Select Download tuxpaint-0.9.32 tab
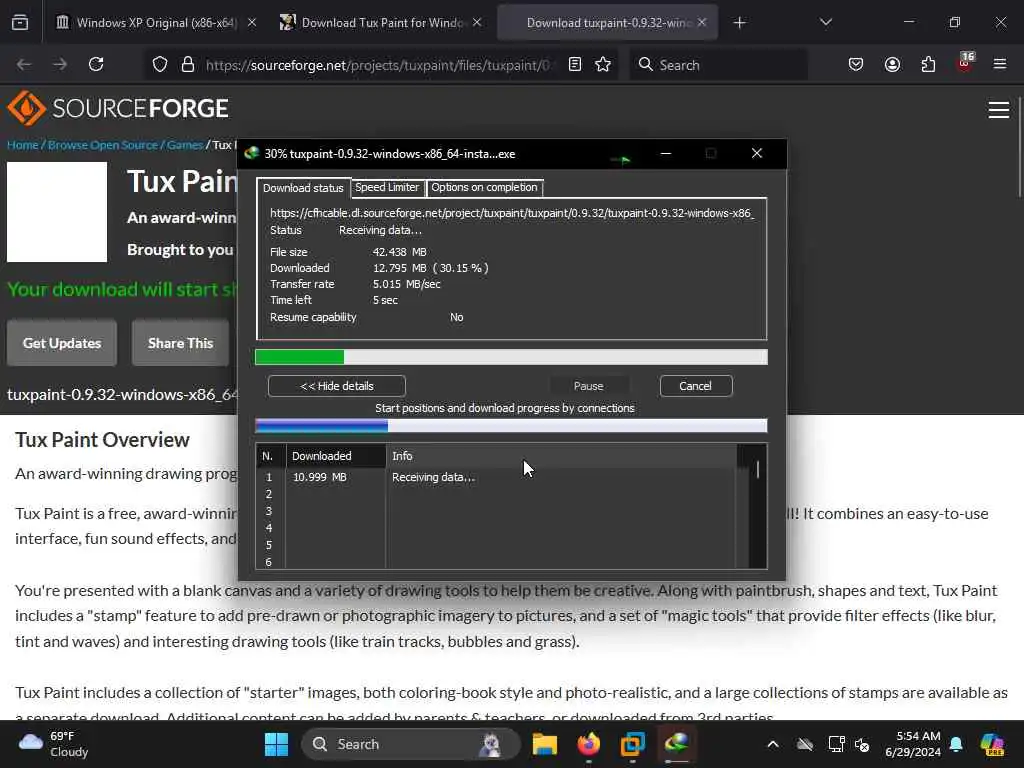This screenshot has width=1024, height=768. 607,23
